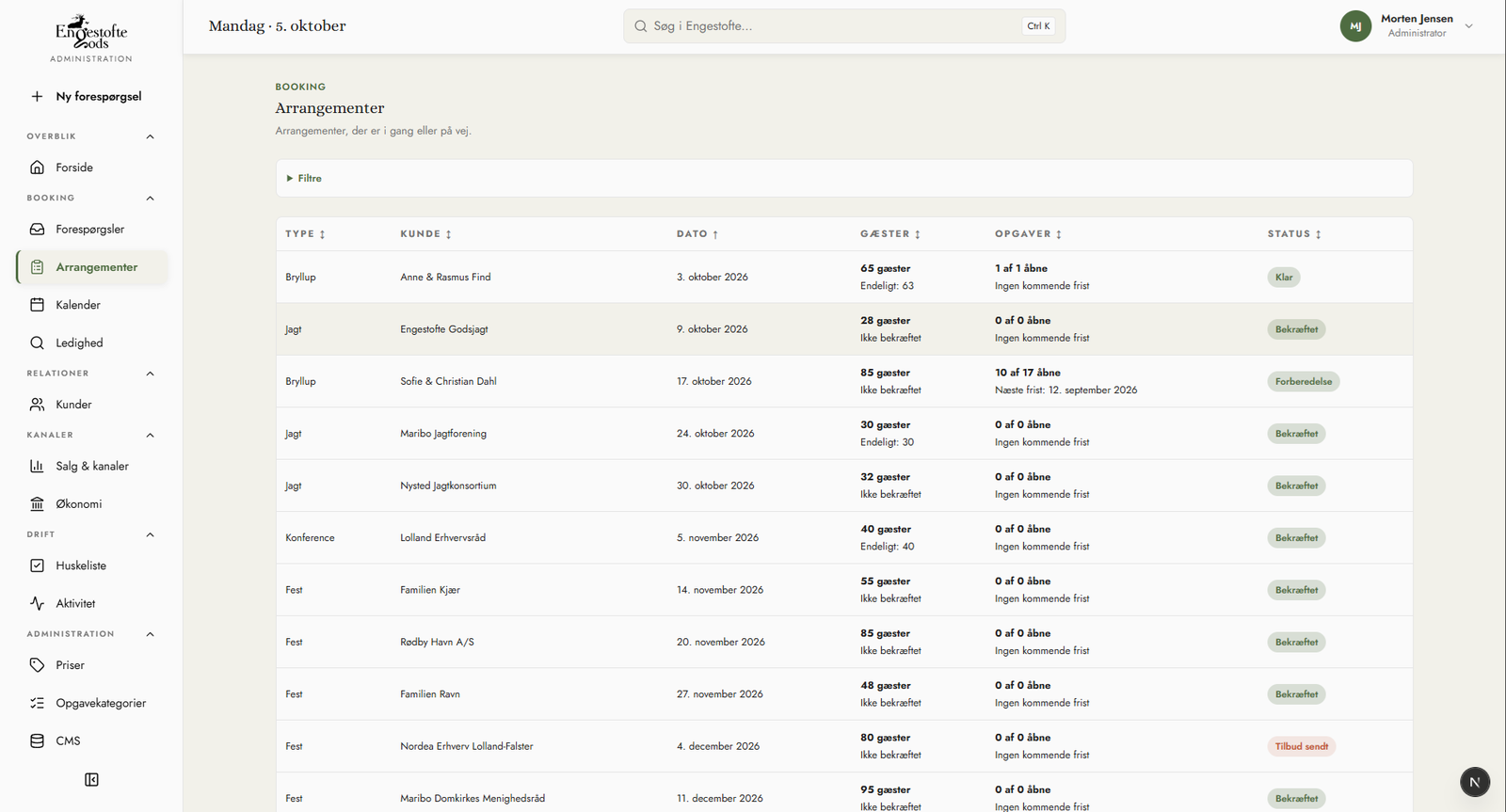Viewport: 1506px width, 812px height.
Task: Open the Arrangementer menu item
Action: [x=92, y=267]
